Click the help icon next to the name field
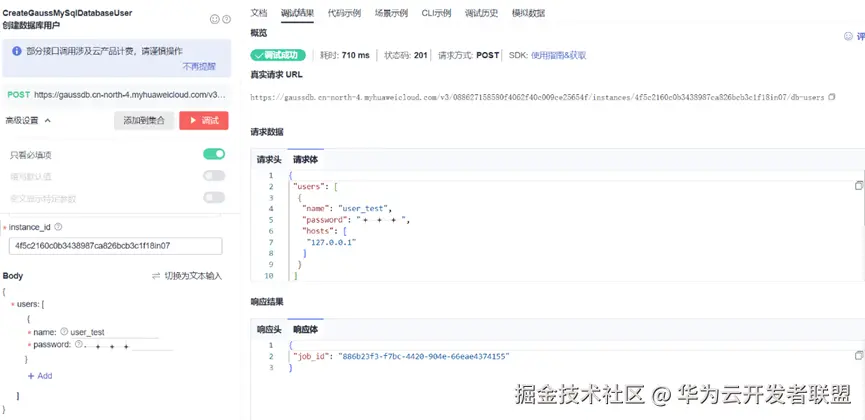865x420 pixels. (x=64, y=332)
